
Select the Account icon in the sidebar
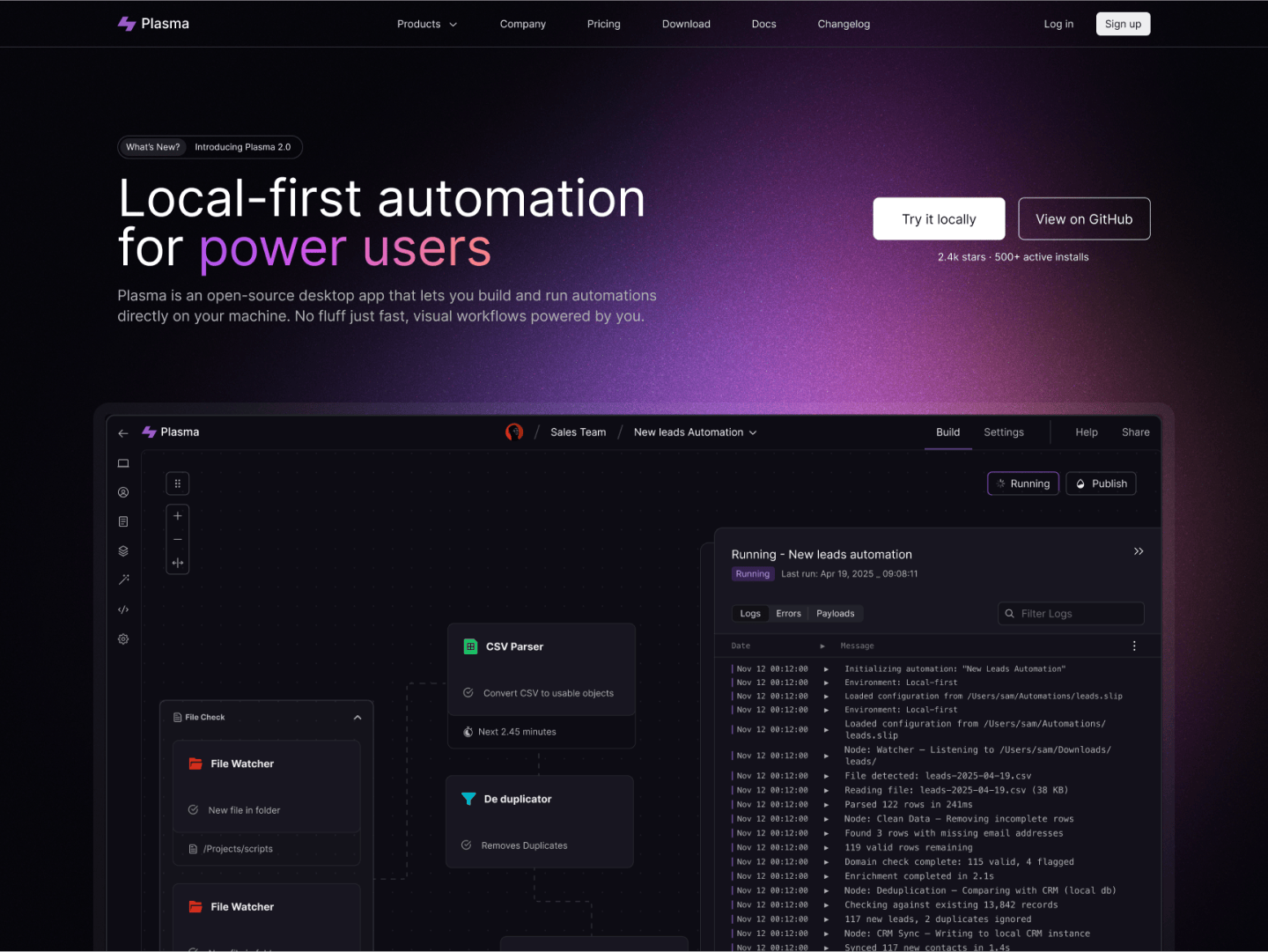tap(123, 492)
